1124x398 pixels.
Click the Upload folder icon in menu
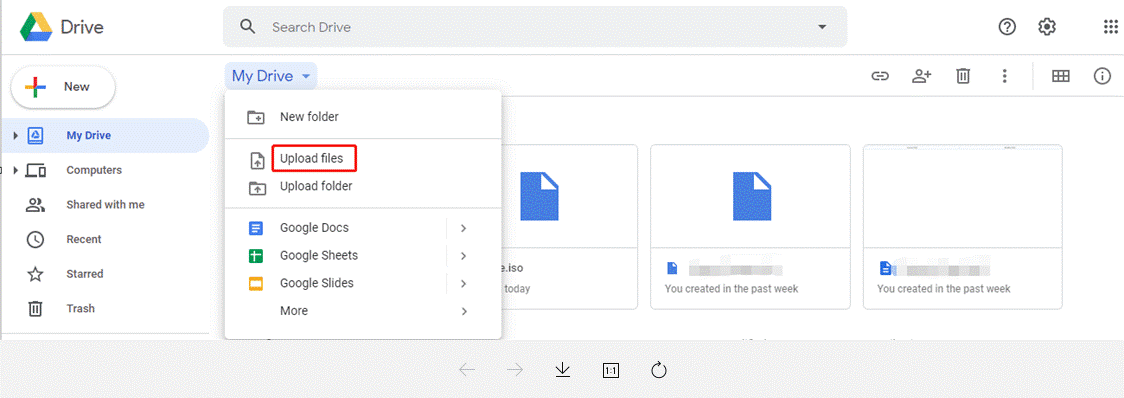coord(257,188)
